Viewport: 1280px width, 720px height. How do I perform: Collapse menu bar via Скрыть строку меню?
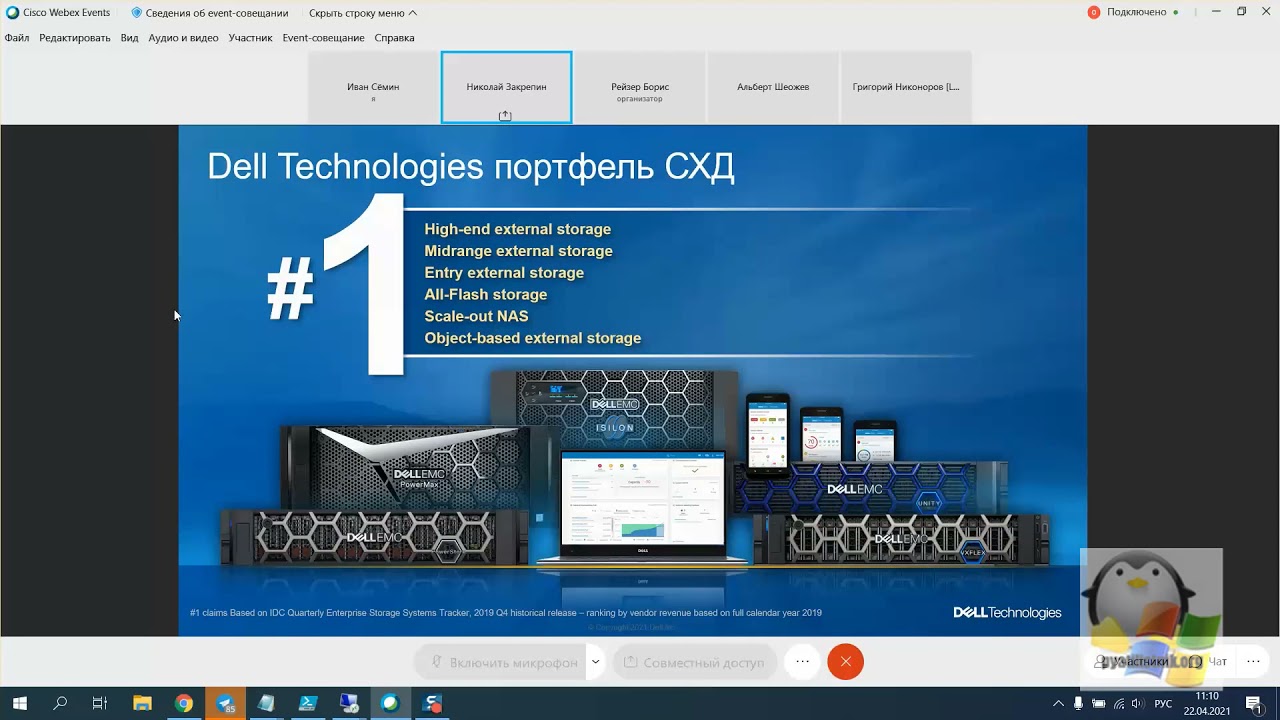(363, 13)
